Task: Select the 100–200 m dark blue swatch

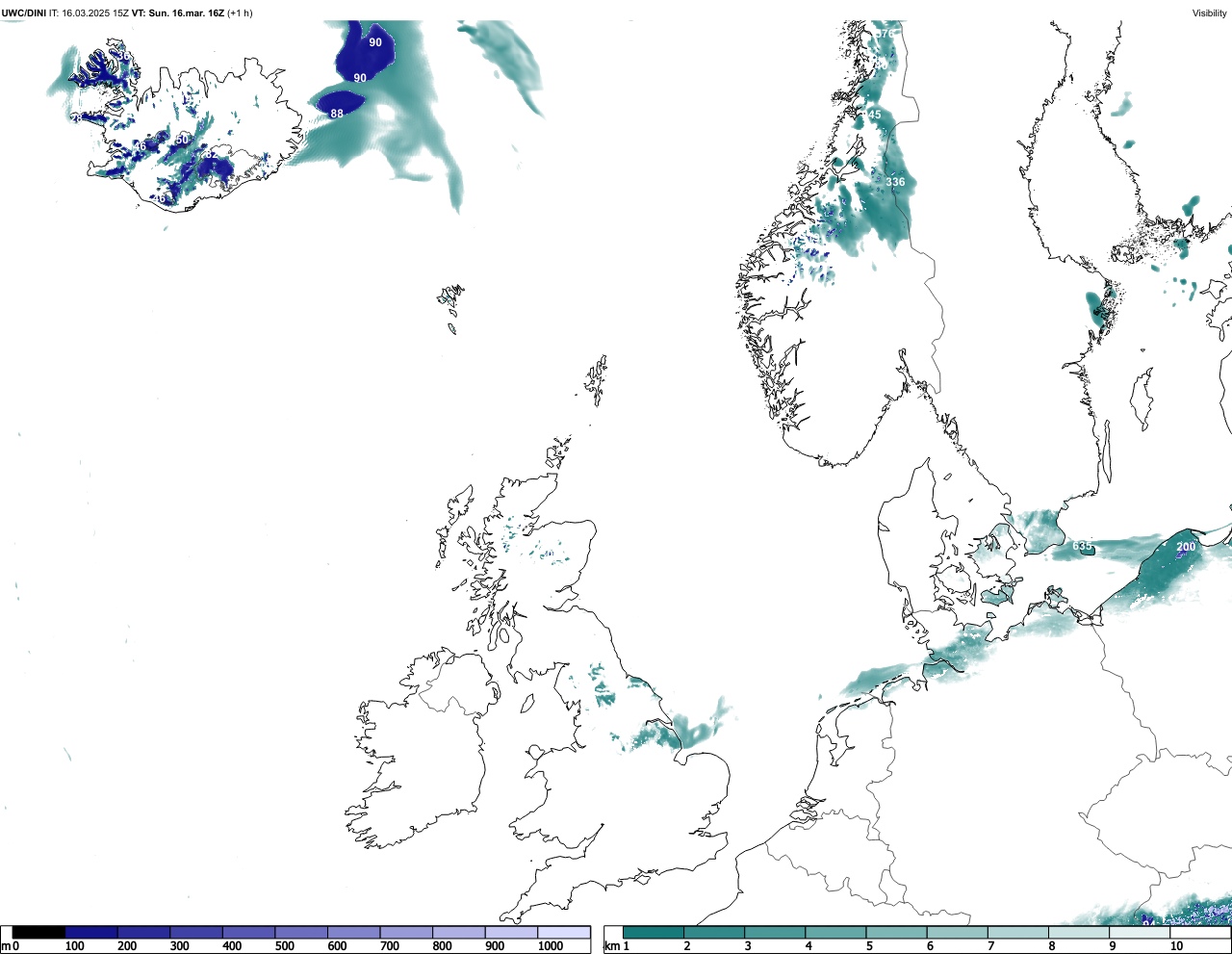Action: [91, 932]
